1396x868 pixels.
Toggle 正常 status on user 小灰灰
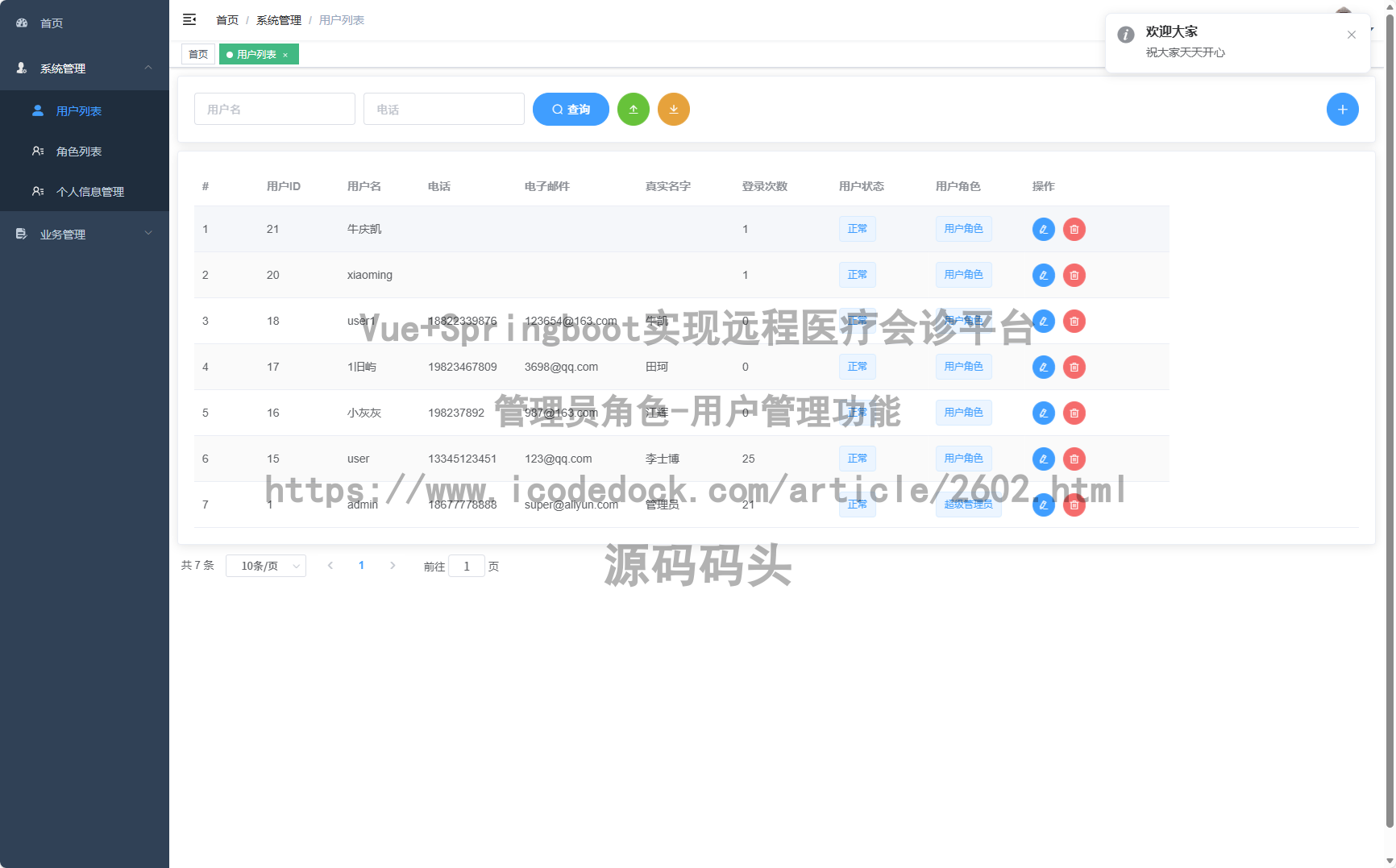857,412
